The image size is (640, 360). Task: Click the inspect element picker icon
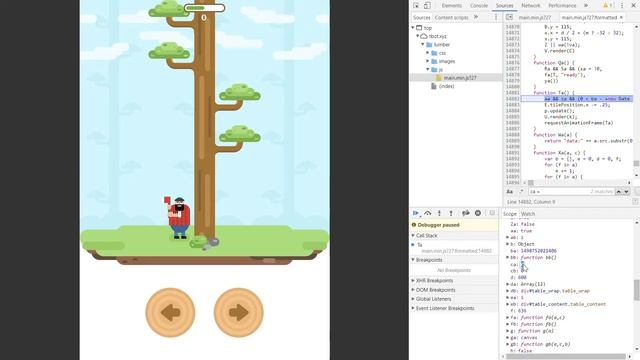416,5
